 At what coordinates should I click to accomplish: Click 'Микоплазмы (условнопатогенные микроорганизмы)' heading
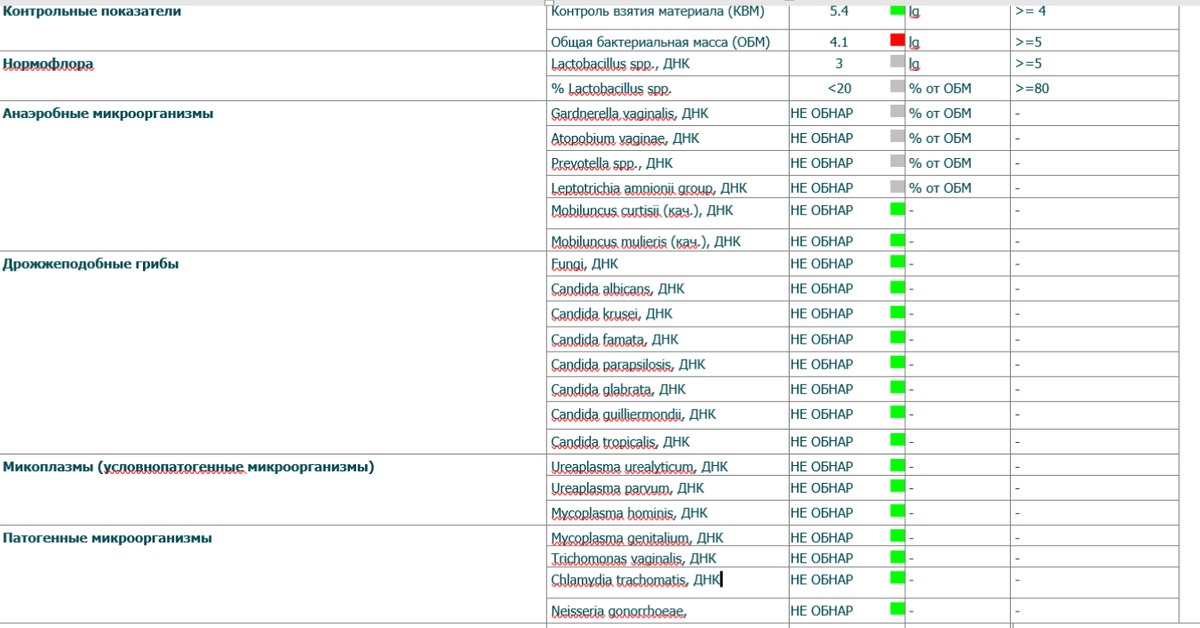tap(189, 467)
